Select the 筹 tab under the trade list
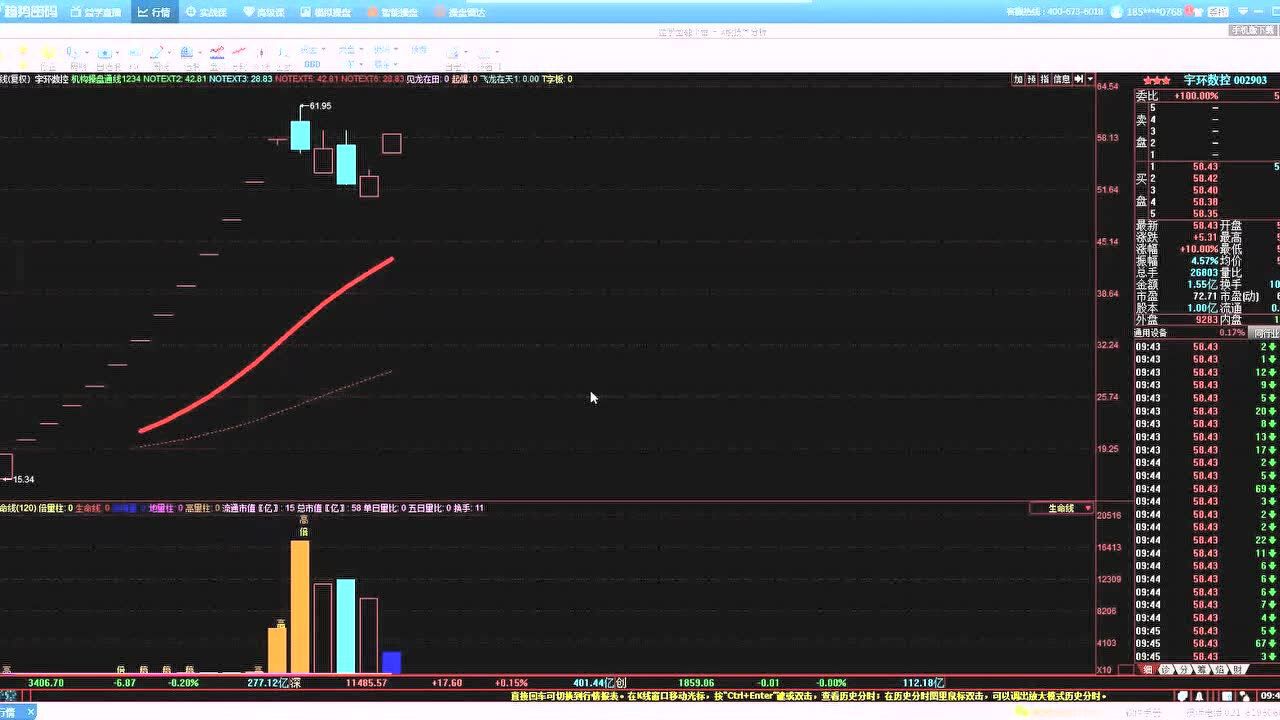The height and width of the screenshot is (720, 1280). pyautogui.click(x=1202, y=669)
